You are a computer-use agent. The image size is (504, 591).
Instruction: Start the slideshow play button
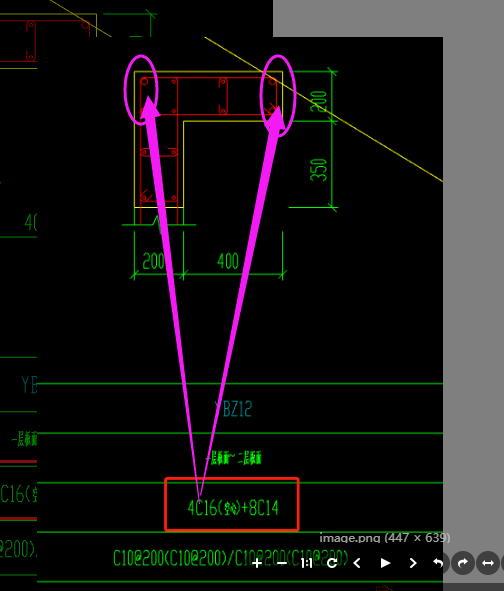tap(385, 563)
